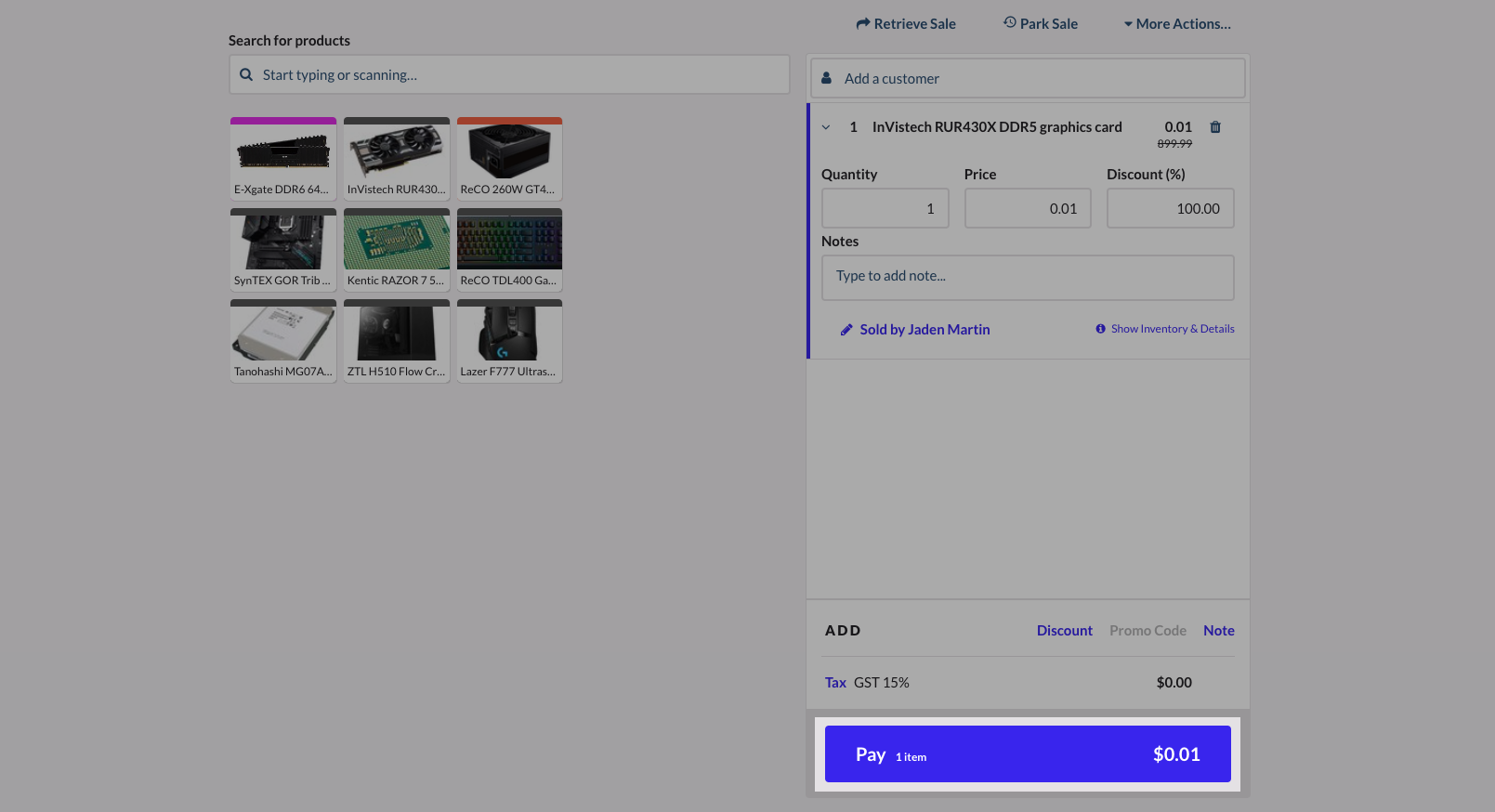Screen dimensions: 1495x812
Task: Click the GST 15% text
Action: pyautogui.click(x=882, y=683)
